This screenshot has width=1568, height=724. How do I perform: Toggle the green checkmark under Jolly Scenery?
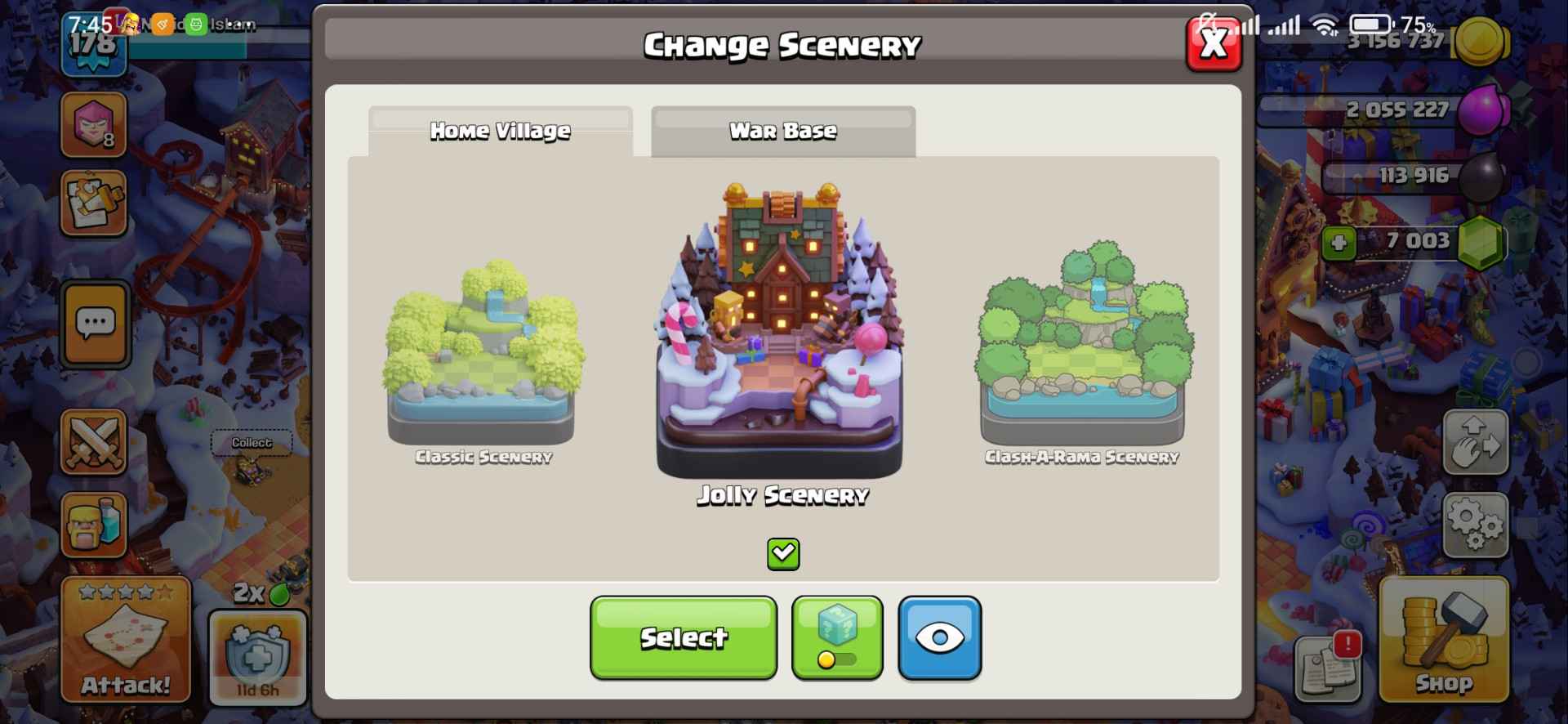click(x=783, y=554)
